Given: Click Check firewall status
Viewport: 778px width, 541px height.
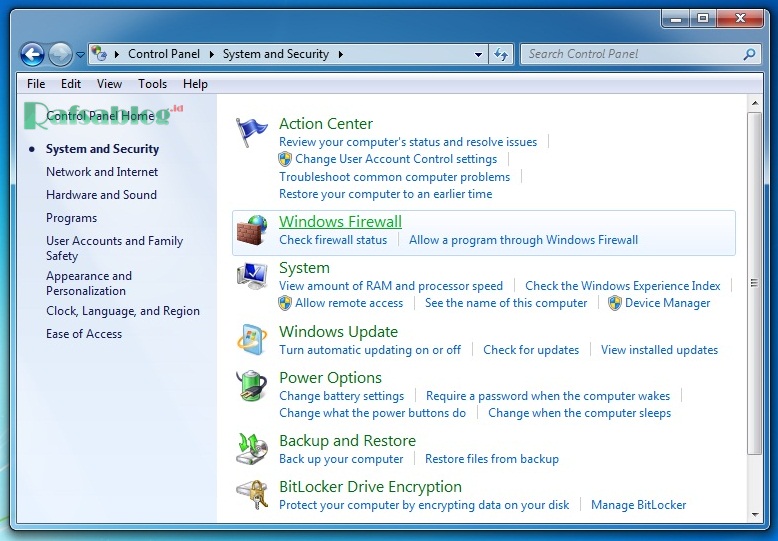Looking at the screenshot, I should [x=333, y=240].
